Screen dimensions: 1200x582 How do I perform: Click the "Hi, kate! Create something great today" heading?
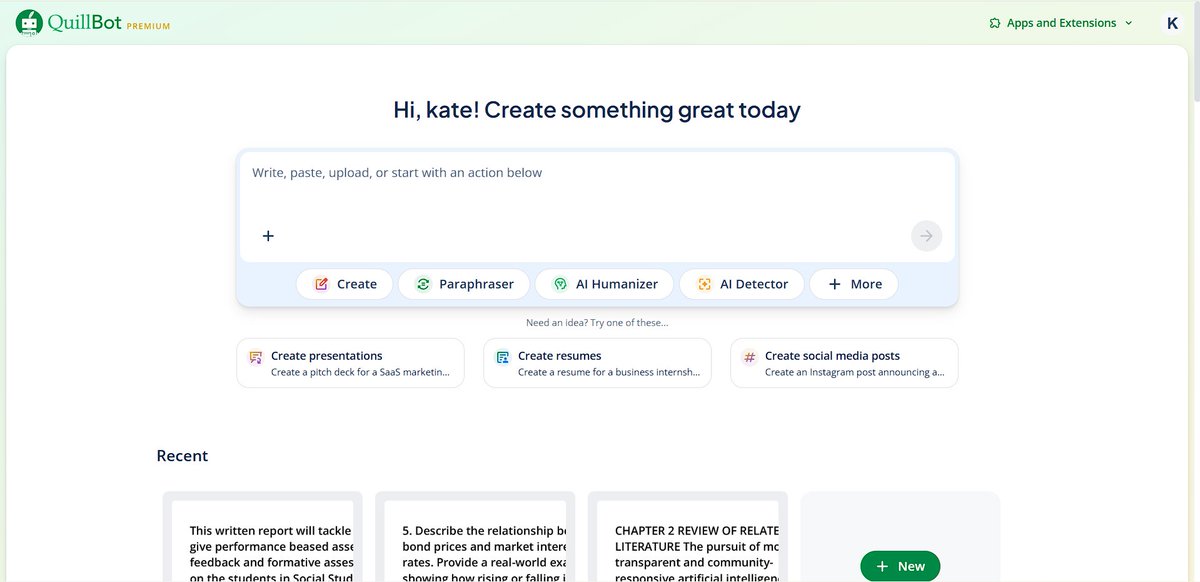597,110
